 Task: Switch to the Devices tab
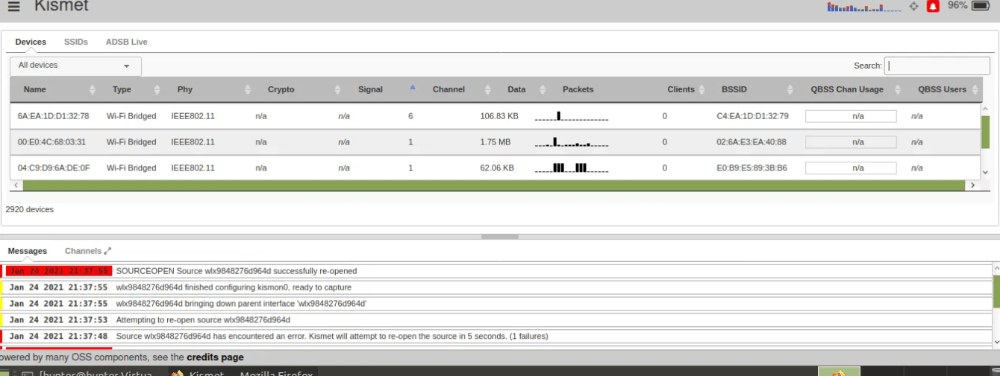coord(31,42)
